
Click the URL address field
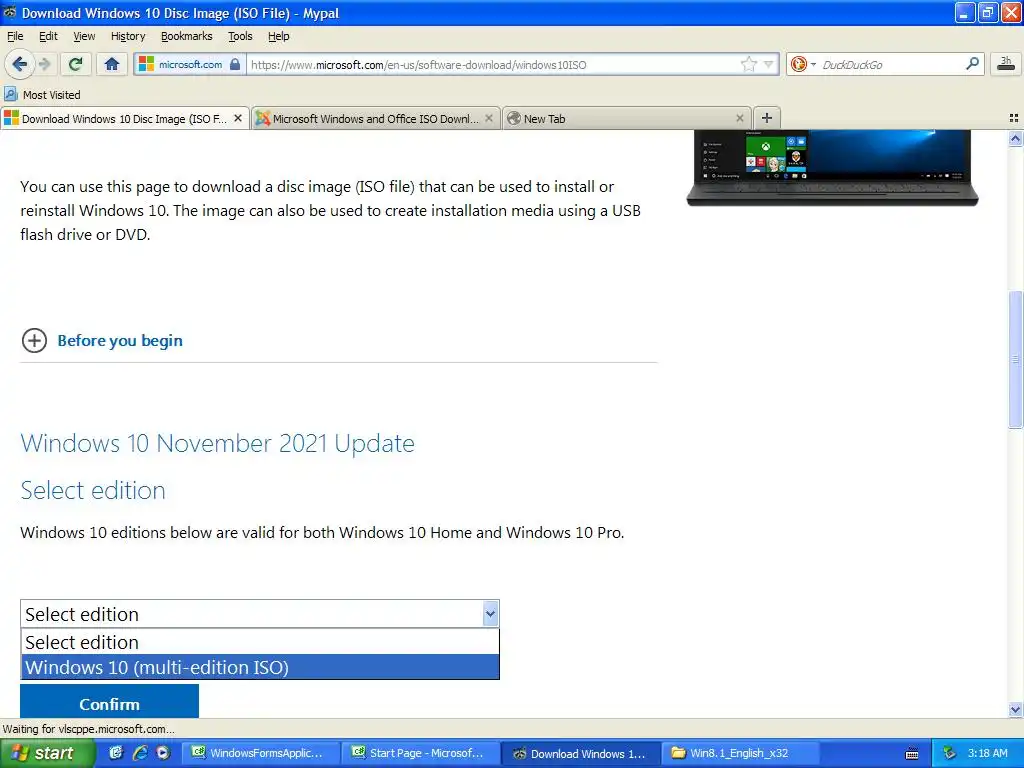pos(493,64)
